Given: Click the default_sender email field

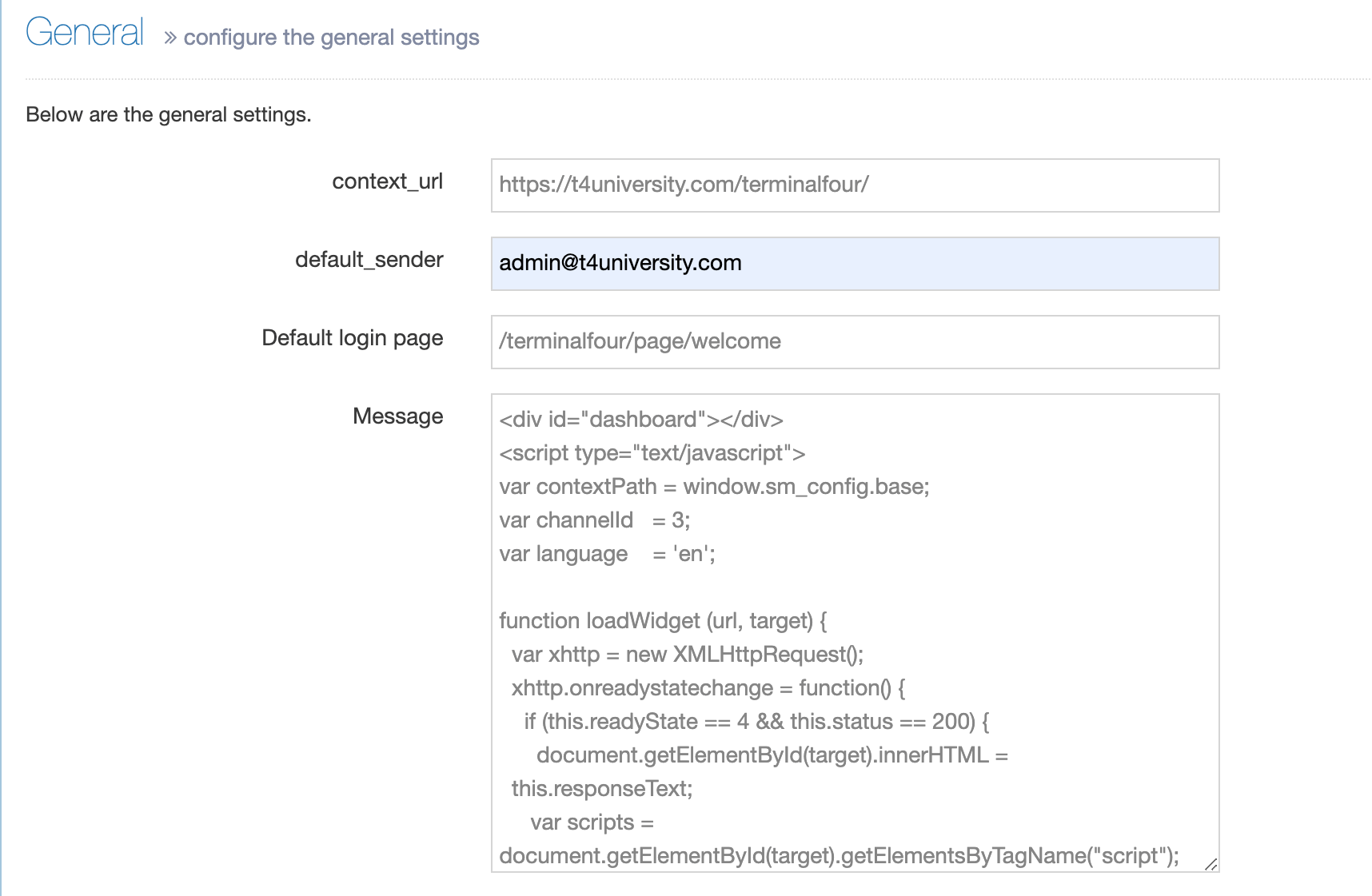Looking at the screenshot, I should (x=854, y=264).
